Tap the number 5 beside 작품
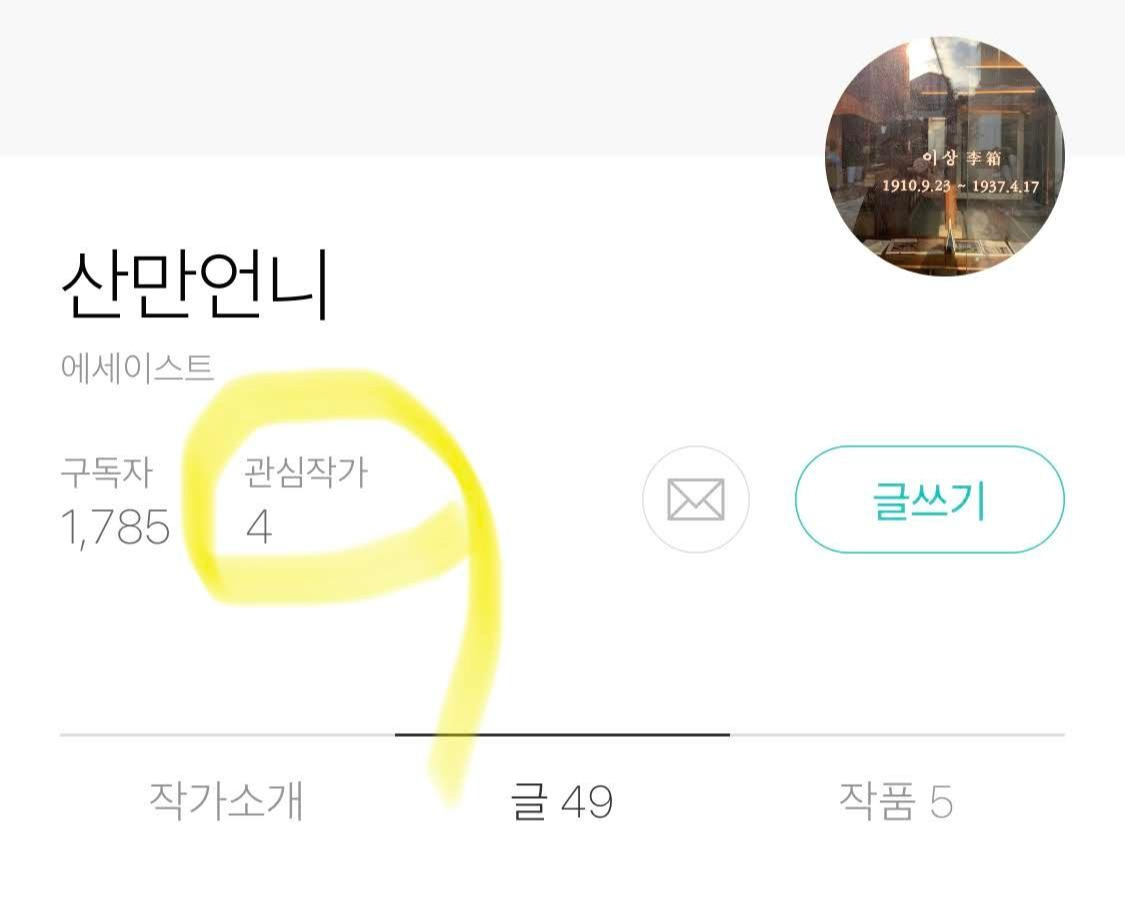Image resolution: width=1125 pixels, height=905 pixels. [x=941, y=802]
